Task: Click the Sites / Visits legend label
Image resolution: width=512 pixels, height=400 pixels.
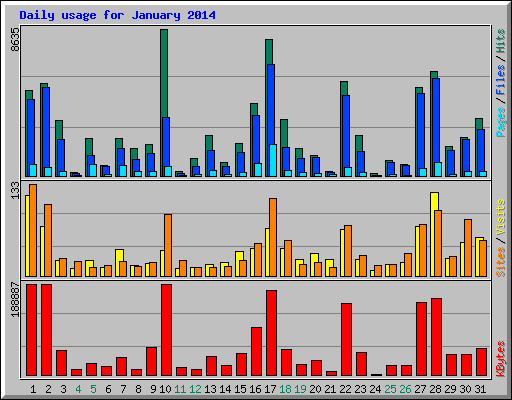Action: [x=501, y=238]
